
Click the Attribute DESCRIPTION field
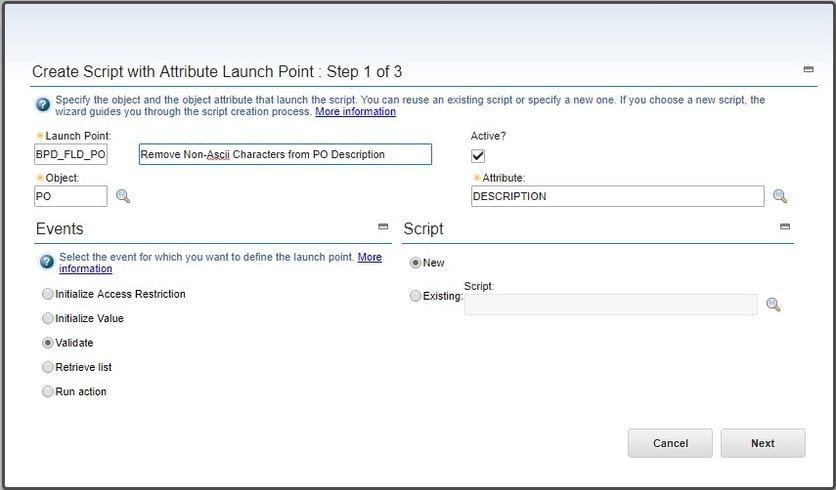[618, 196]
